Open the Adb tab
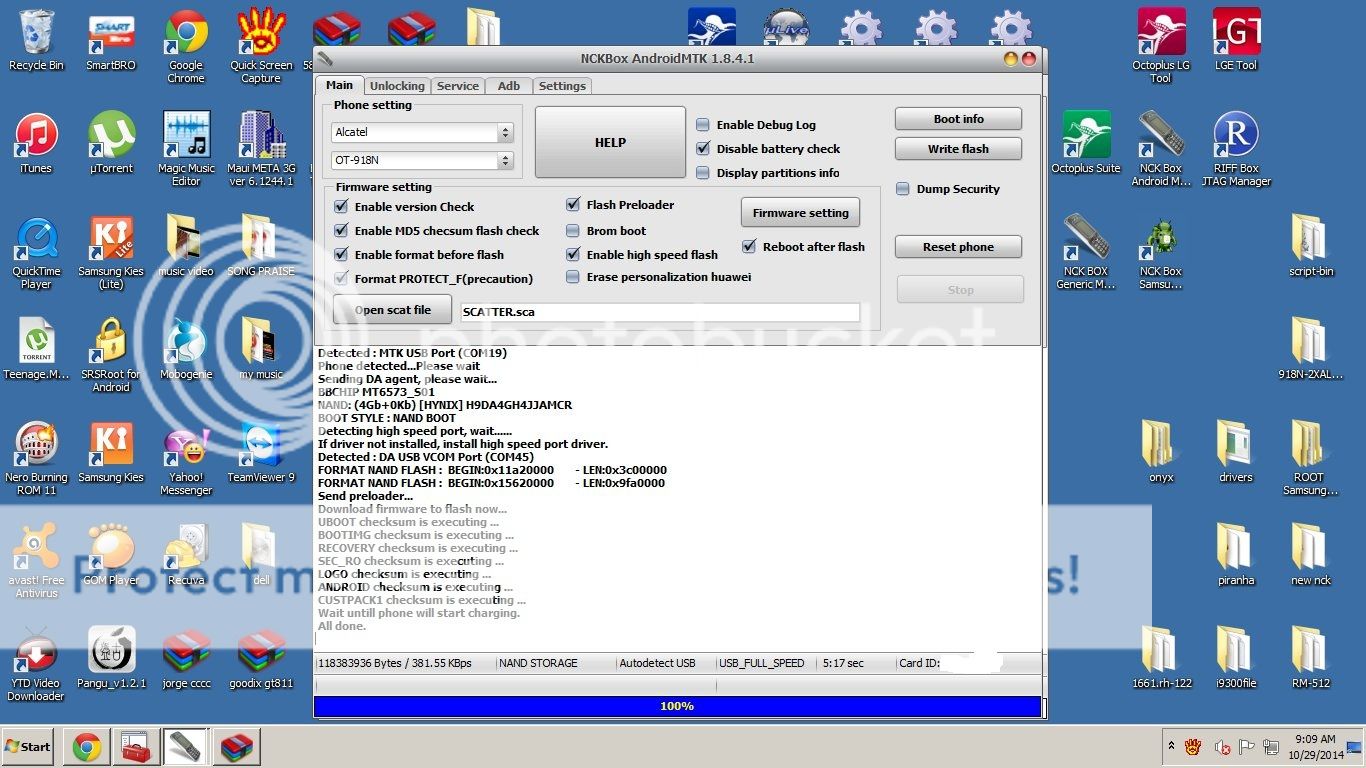The height and width of the screenshot is (768, 1366). tap(508, 86)
